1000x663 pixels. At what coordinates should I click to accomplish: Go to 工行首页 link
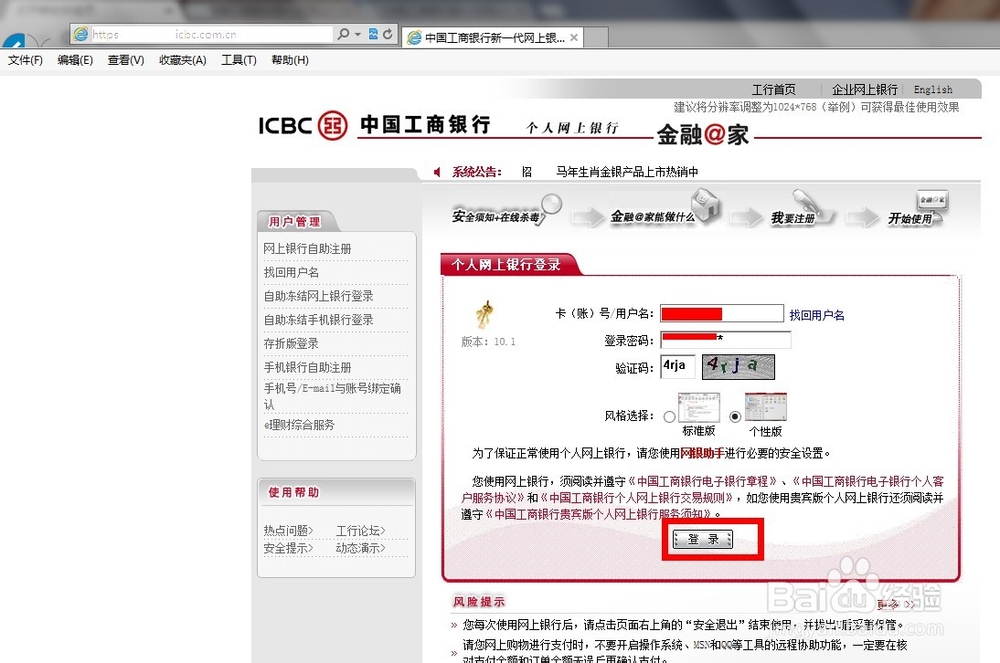[x=773, y=90]
